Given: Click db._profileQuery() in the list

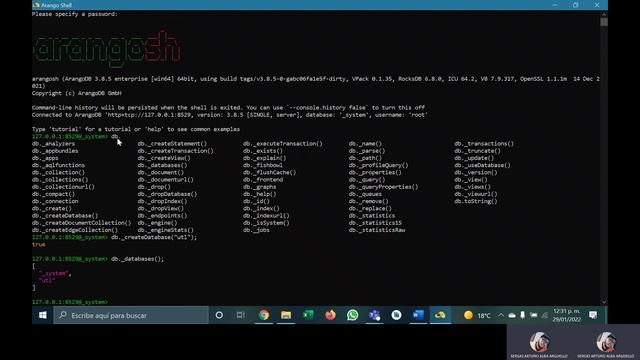Looking at the screenshot, I should [379, 165].
